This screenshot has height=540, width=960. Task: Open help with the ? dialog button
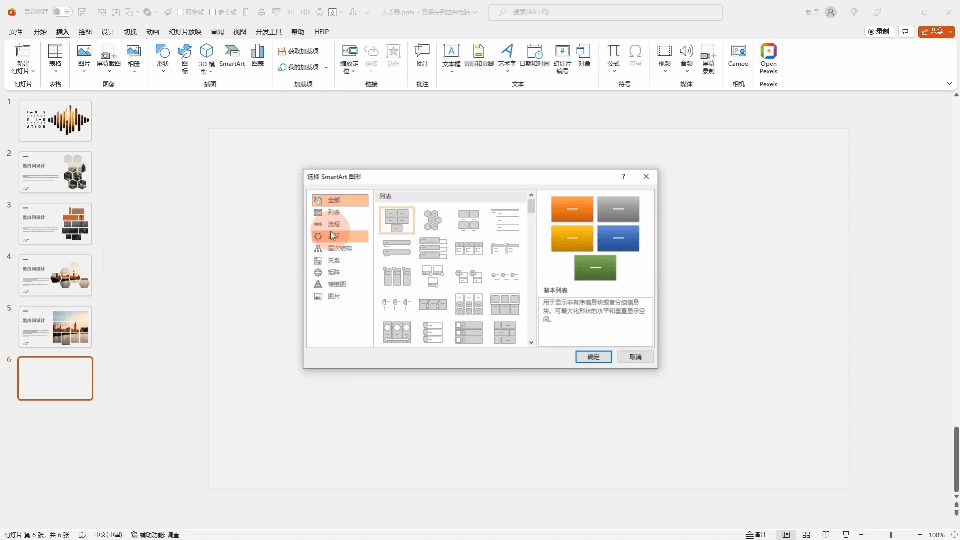pyautogui.click(x=623, y=176)
